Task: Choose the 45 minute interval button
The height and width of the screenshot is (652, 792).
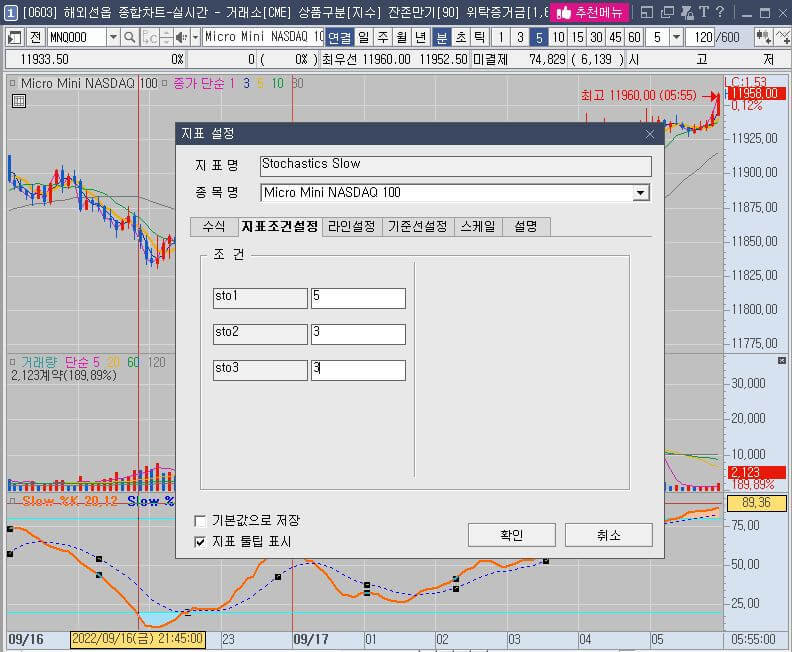Action: [x=615, y=37]
